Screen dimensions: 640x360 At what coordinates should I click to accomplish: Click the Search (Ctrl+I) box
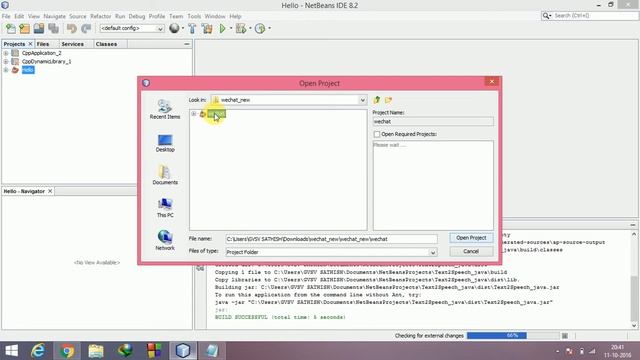coord(595,16)
